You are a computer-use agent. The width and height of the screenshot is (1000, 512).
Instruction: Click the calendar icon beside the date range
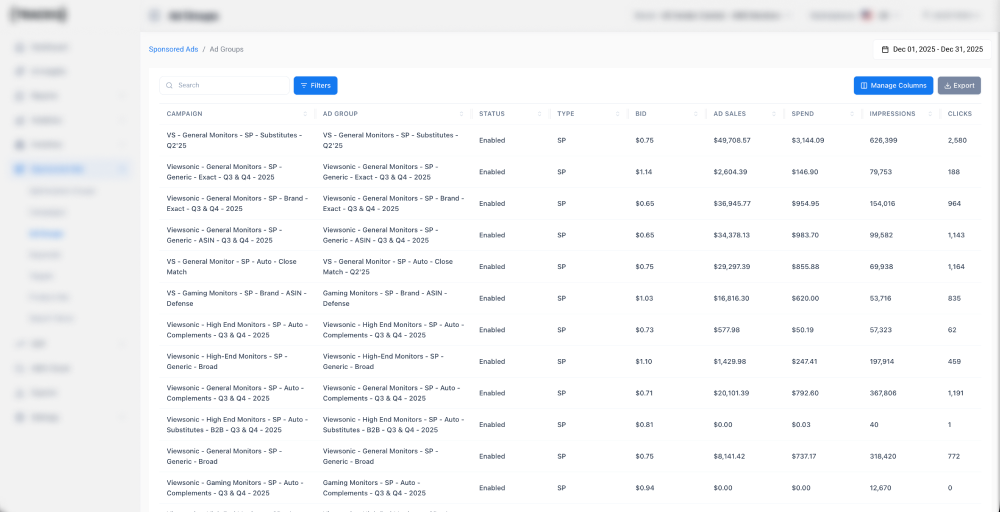coord(885,49)
